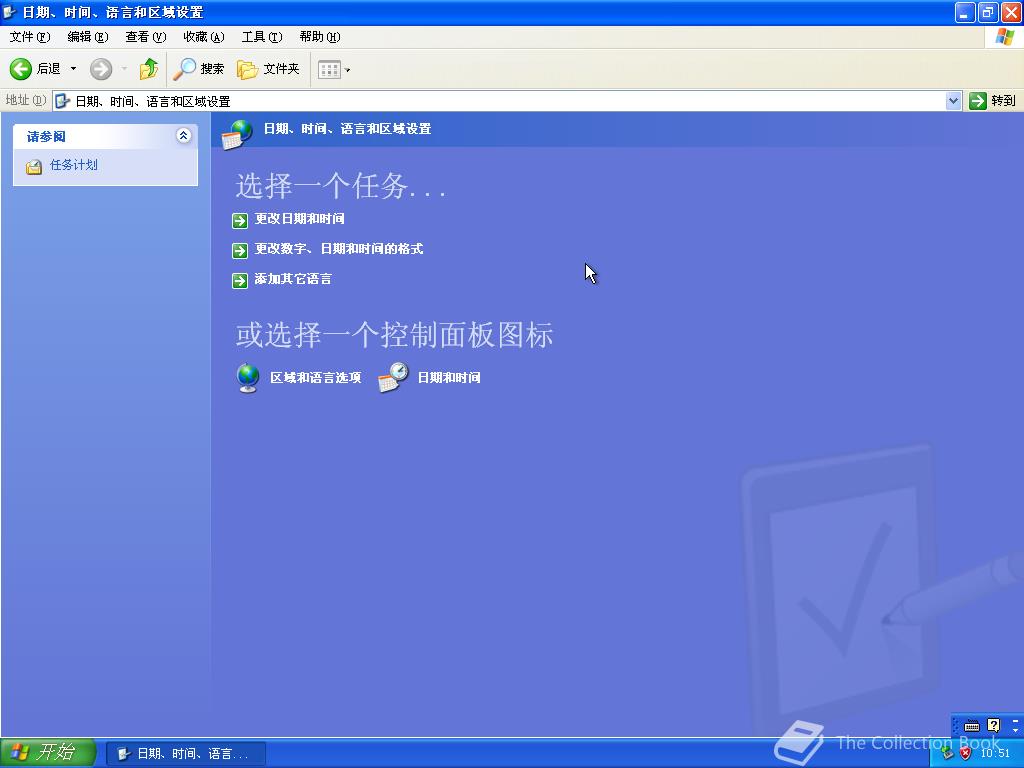
Task: Select the 更改日期和时间 task
Action: pyautogui.click(x=300, y=219)
